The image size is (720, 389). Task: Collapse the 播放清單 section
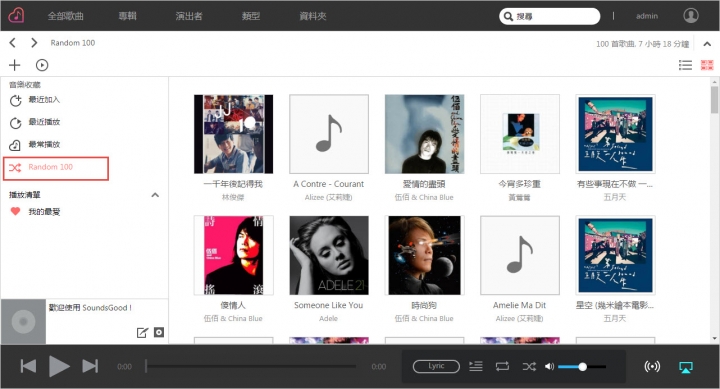pyautogui.click(x=155, y=195)
